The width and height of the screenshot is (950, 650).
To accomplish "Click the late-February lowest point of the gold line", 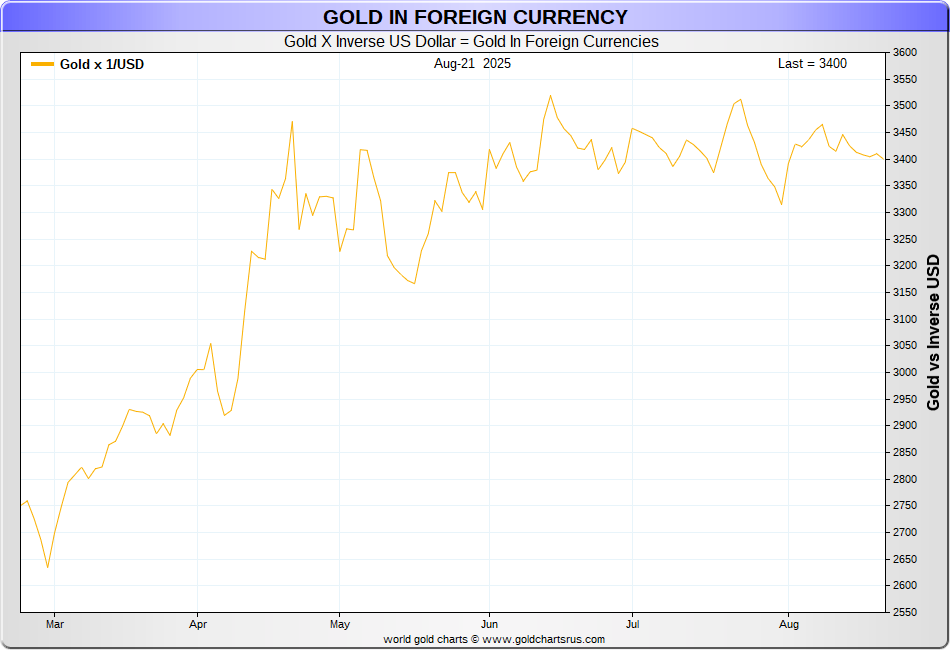I will tap(48, 568).
